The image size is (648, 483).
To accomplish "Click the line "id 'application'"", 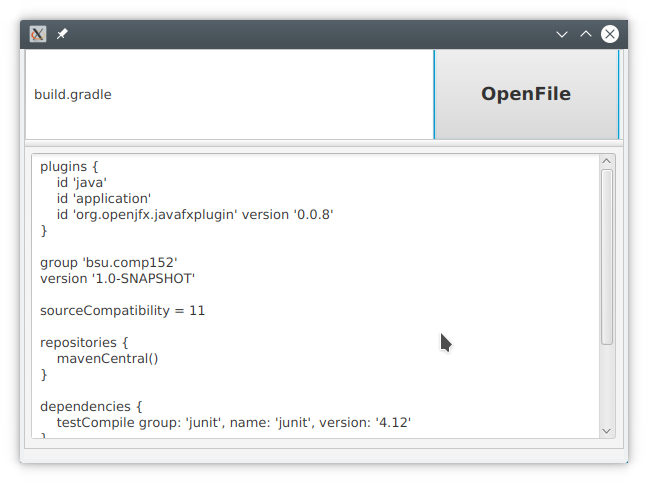I will tap(104, 199).
